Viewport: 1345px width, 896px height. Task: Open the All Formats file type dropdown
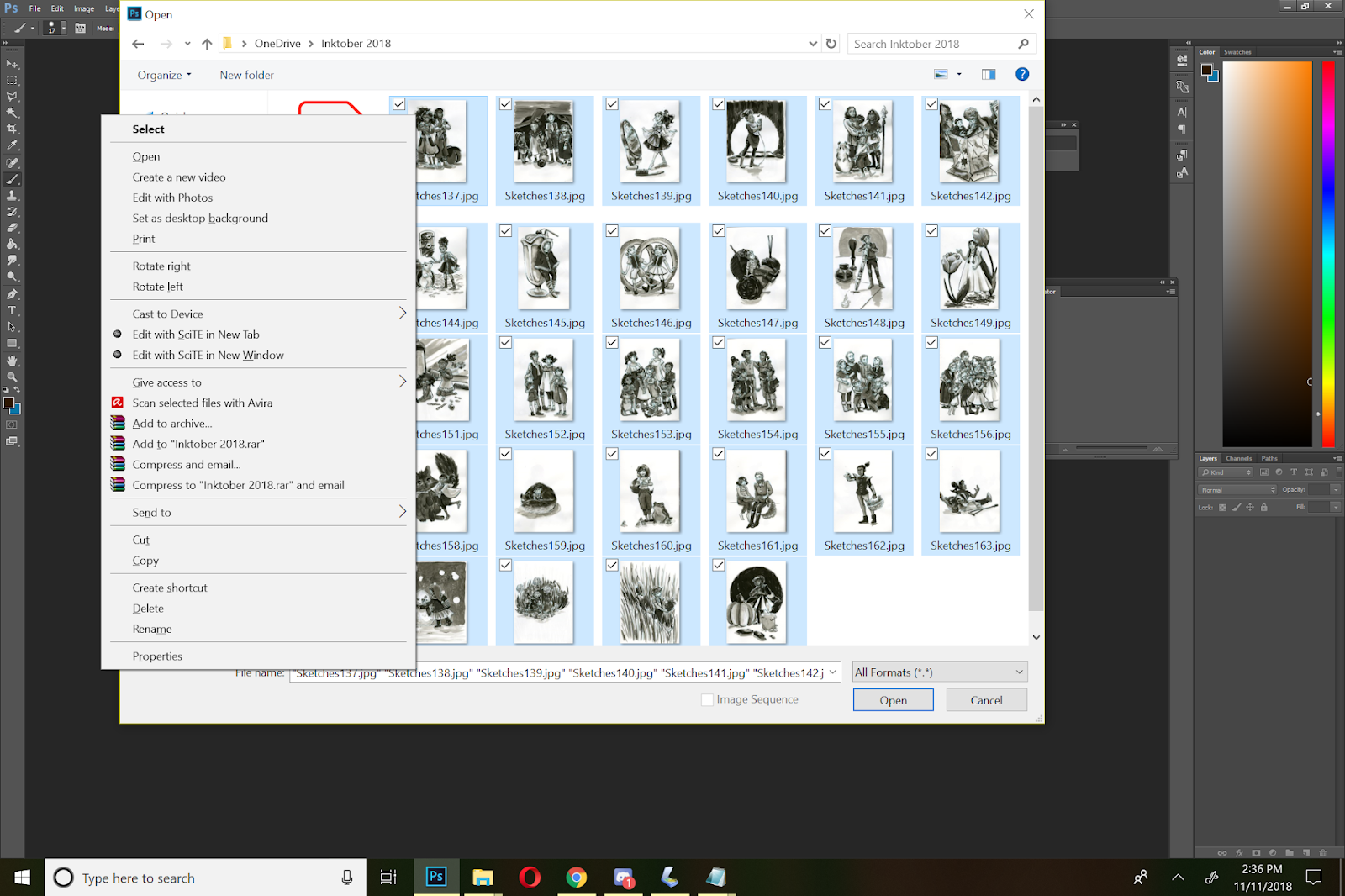click(940, 672)
